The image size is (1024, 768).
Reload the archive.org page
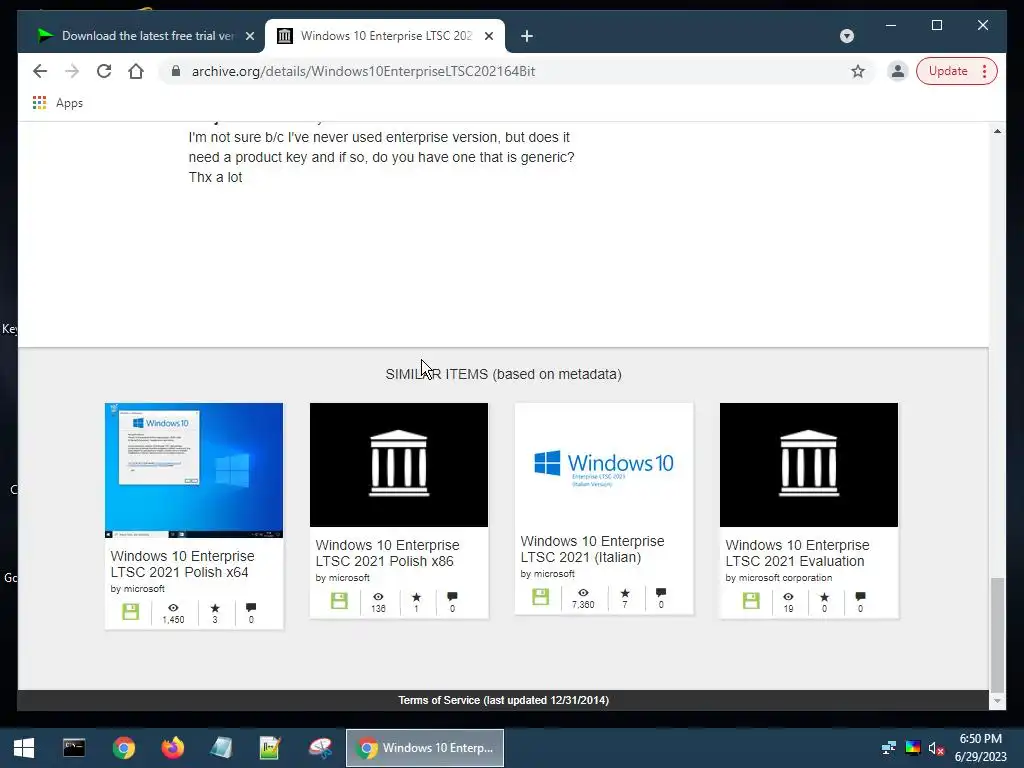[x=104, y=71]
